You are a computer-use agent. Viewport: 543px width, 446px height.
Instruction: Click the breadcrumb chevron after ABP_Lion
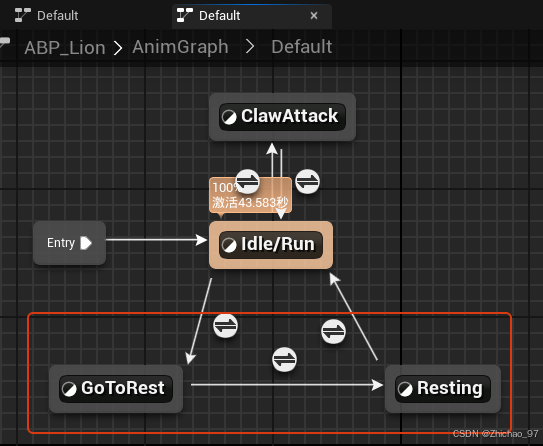click(118, 48)
